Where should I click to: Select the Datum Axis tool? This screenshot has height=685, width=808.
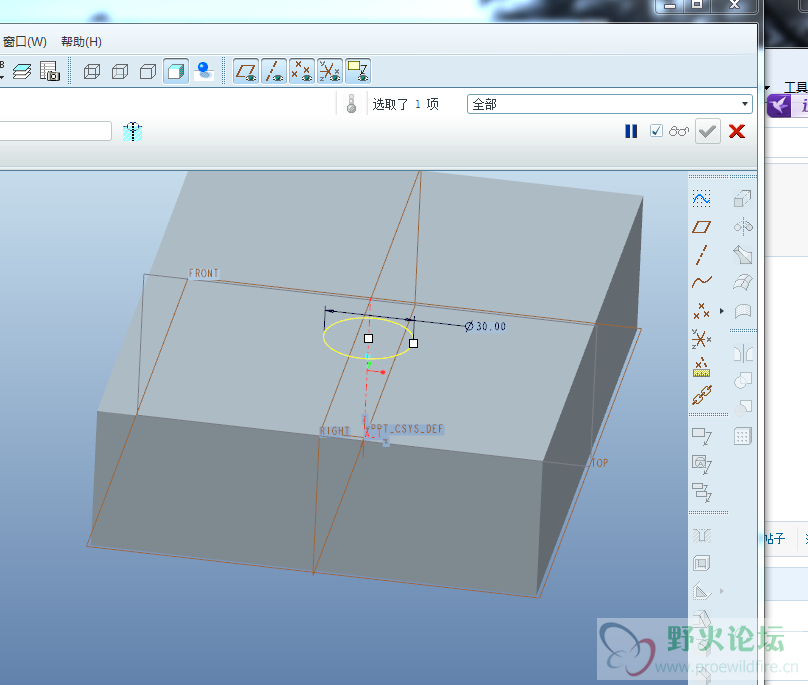701,255
